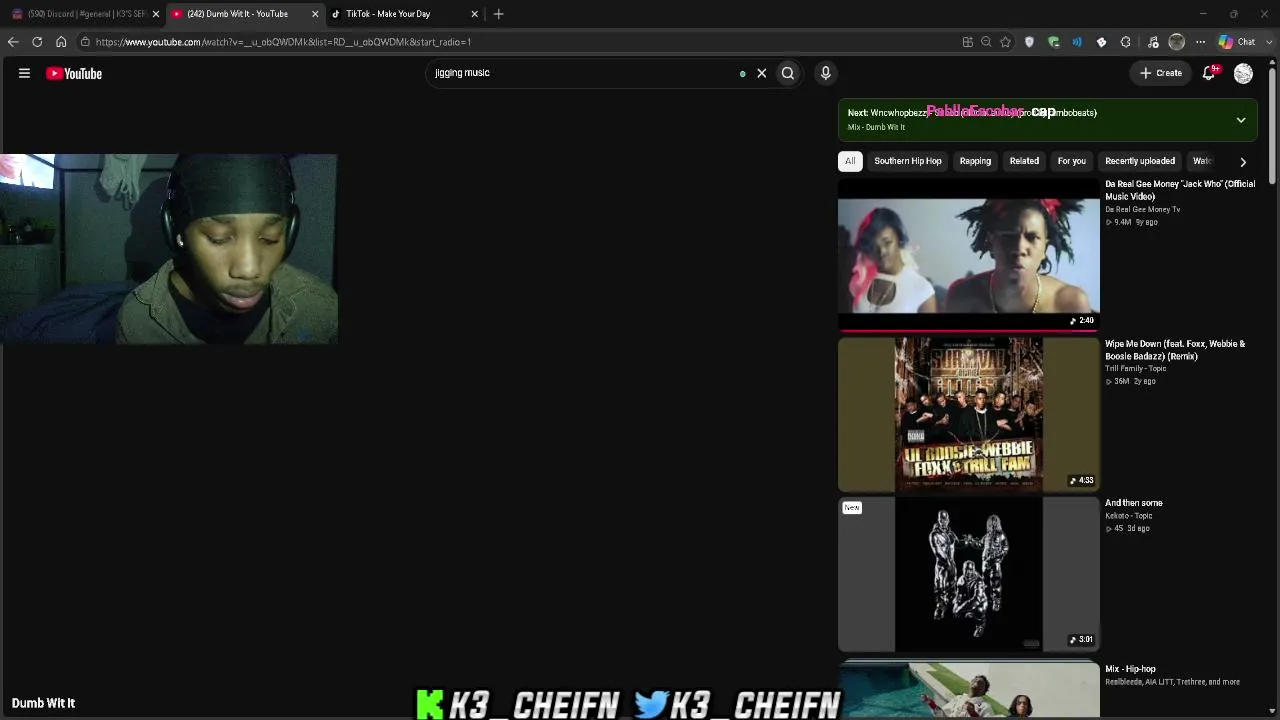The height and width of the screenshot is (720, 1280).
Task: Open the Jack Who video thumbnail
Action: click(968, 255)
